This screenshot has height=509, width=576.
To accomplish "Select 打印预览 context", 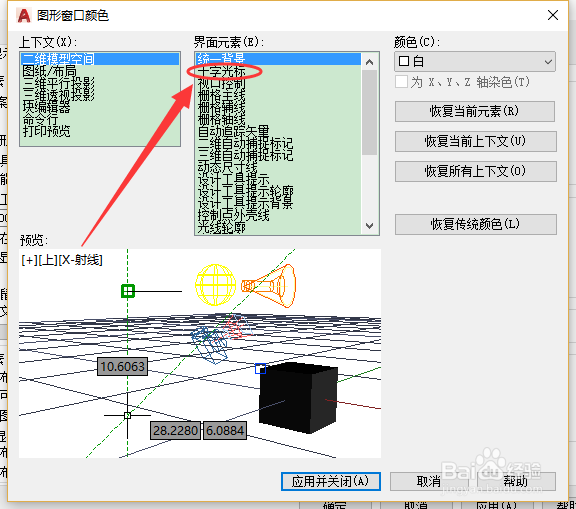I will [46, 131].
